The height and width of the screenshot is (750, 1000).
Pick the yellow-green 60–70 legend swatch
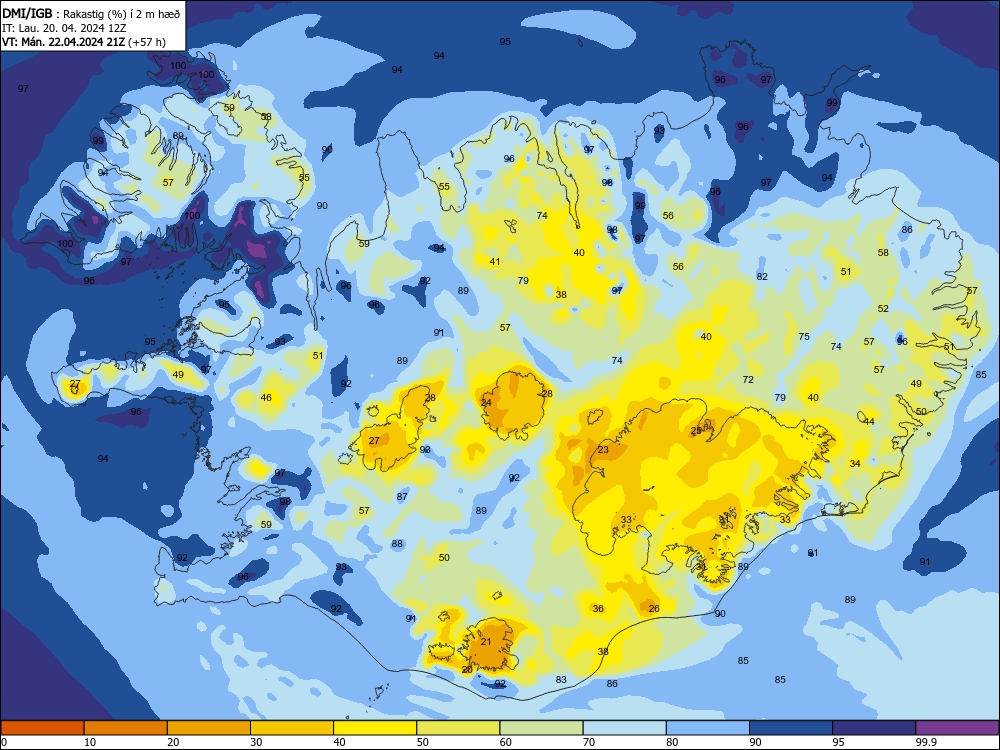541,728
